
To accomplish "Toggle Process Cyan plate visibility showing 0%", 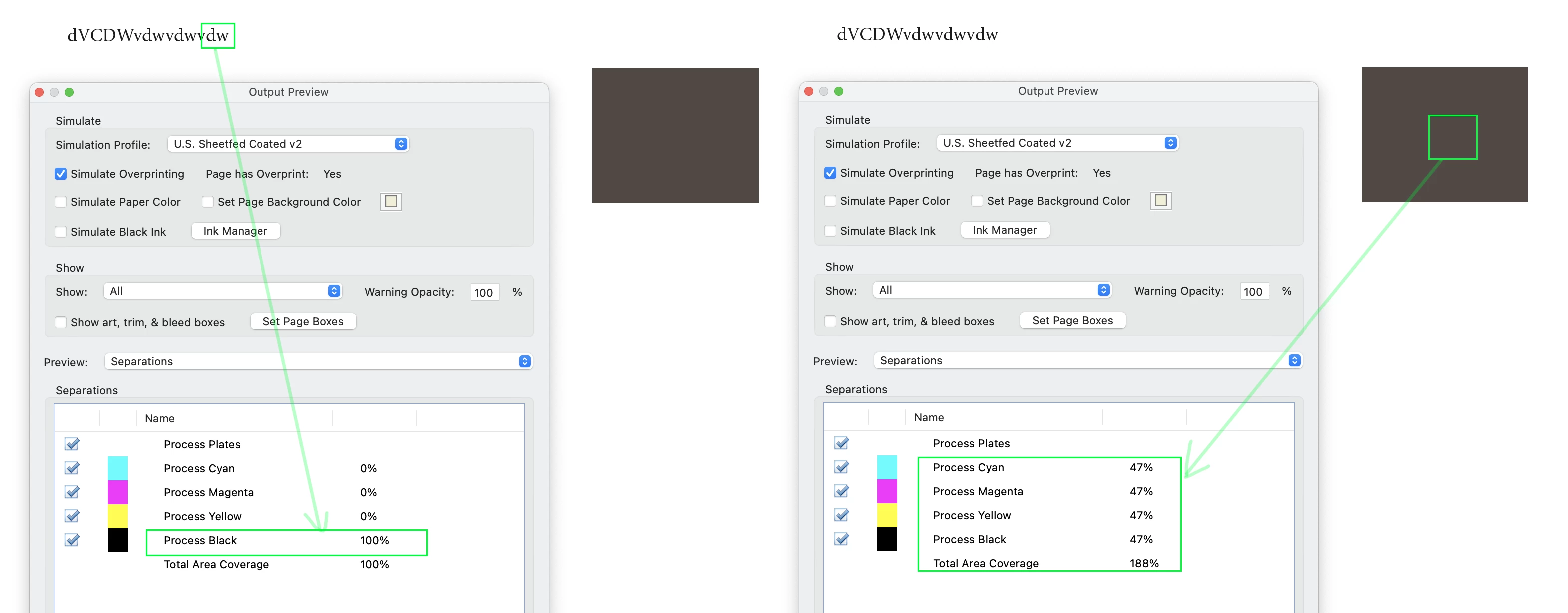I will click(x=72, y=468).
